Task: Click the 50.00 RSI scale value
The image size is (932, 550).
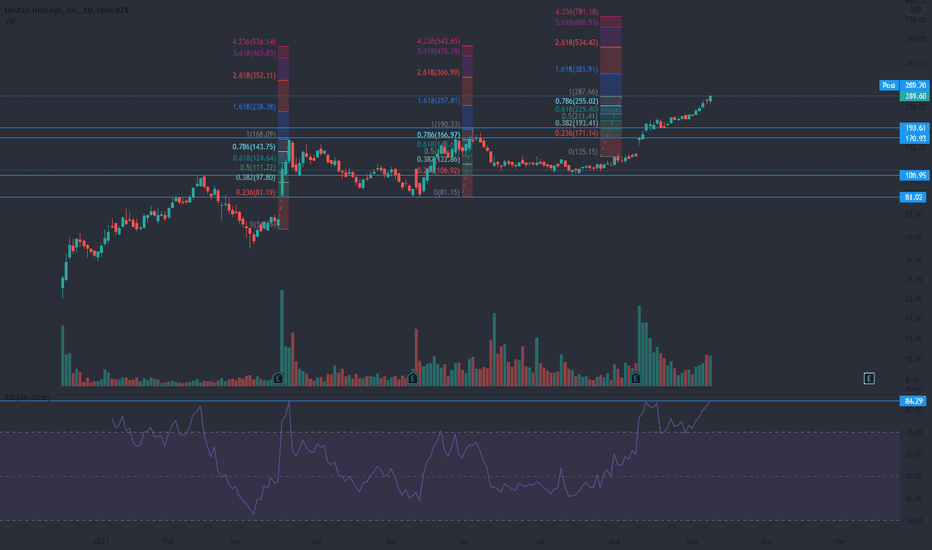Action: (914, 476)
